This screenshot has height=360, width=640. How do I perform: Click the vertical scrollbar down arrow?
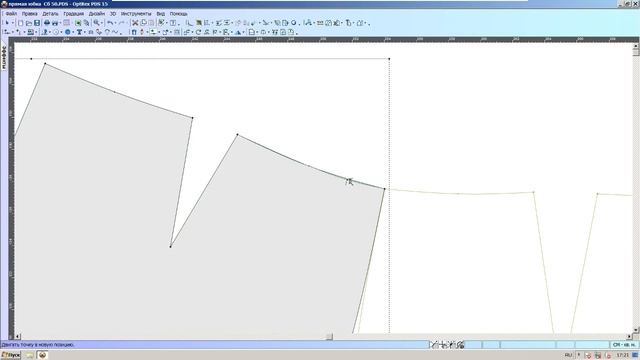pyautogui.click(x=636, y=330)
